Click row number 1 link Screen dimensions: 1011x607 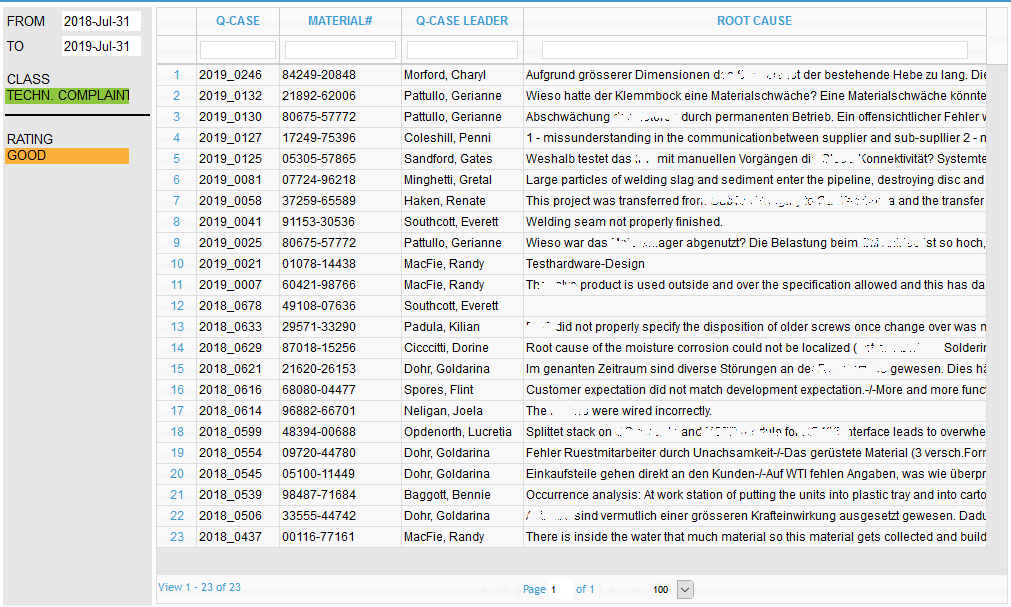pyautogui.click(x=177, y=75)
